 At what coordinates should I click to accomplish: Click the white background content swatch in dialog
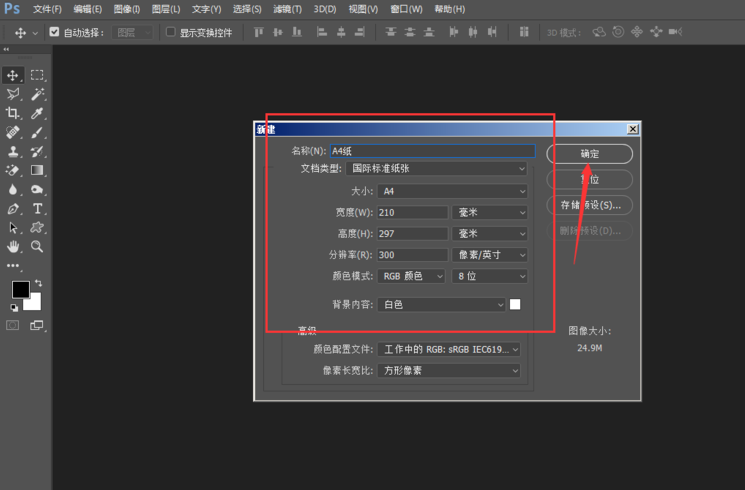515,304
